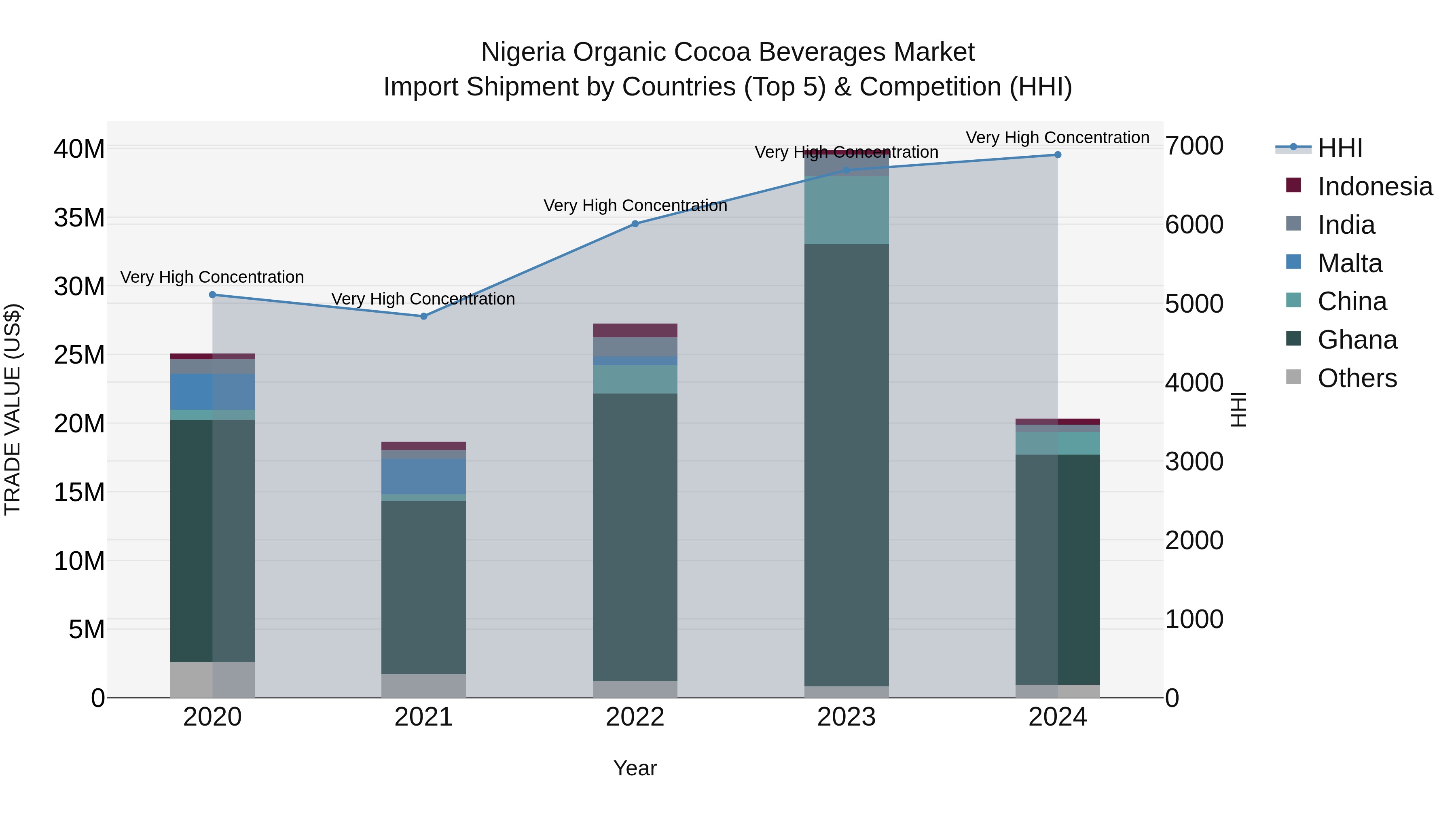This screenshot has width=1456, height=819.
Task: Select the Ghana segment of the 2023 bar
Action: point(846,465)
